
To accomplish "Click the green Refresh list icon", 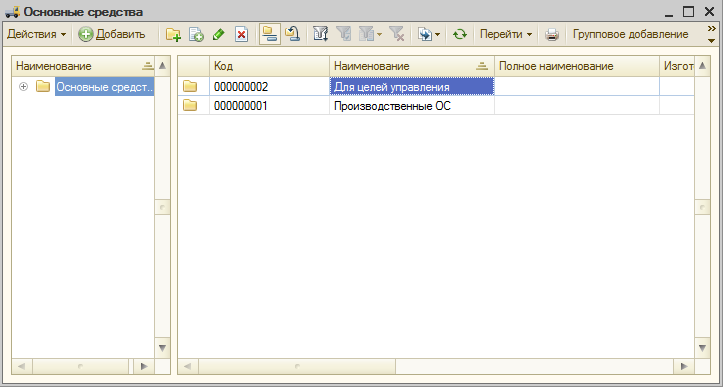I will [x=460, y=35].
